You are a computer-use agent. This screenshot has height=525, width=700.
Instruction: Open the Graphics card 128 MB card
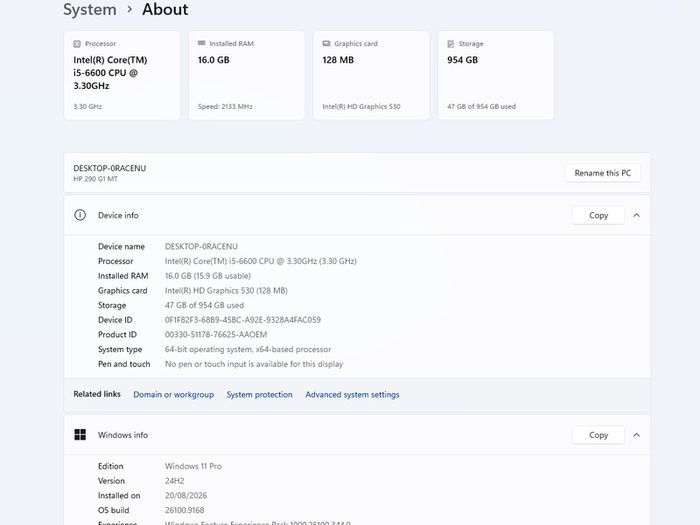pyautogui.click(x=371, y=75)
